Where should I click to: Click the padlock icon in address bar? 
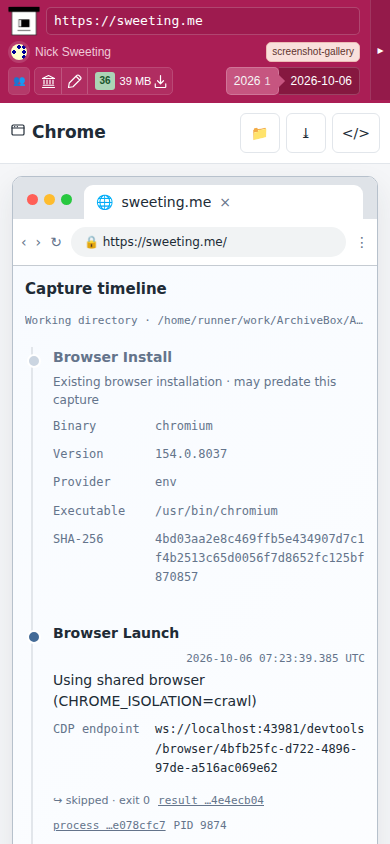tap(91, 242)
